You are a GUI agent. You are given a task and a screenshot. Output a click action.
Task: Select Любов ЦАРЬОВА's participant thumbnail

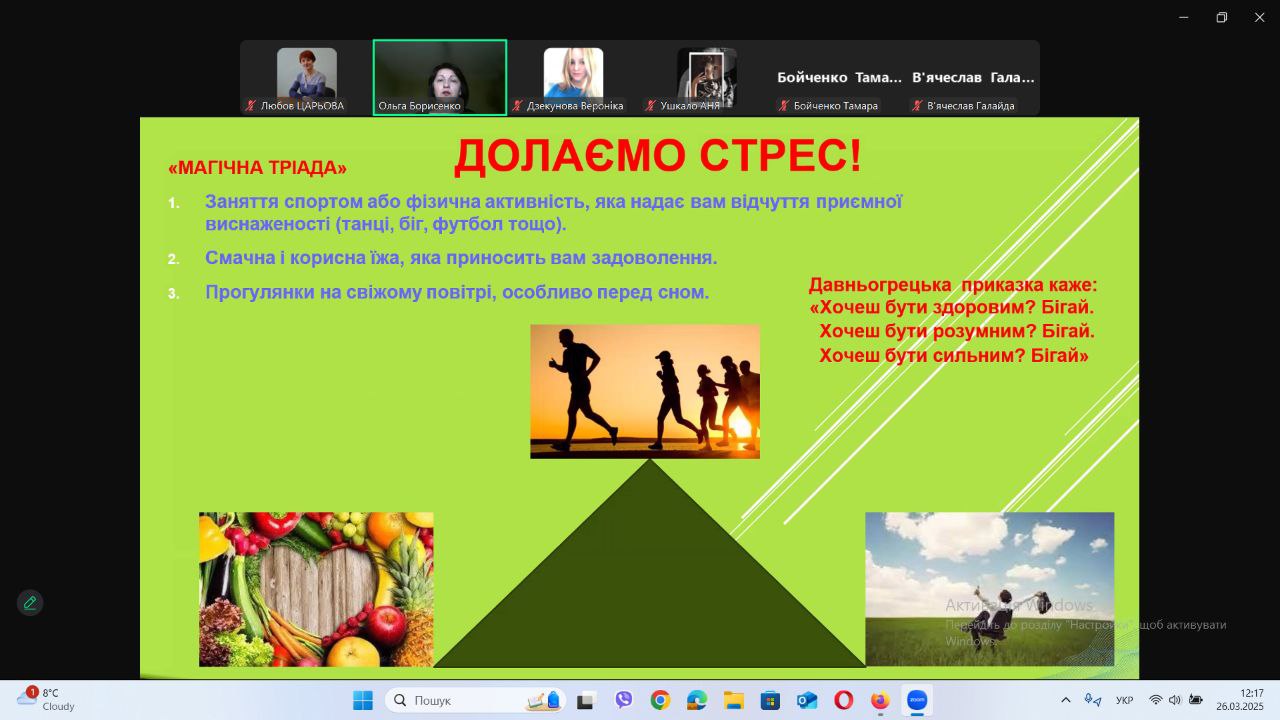[306, 78]
